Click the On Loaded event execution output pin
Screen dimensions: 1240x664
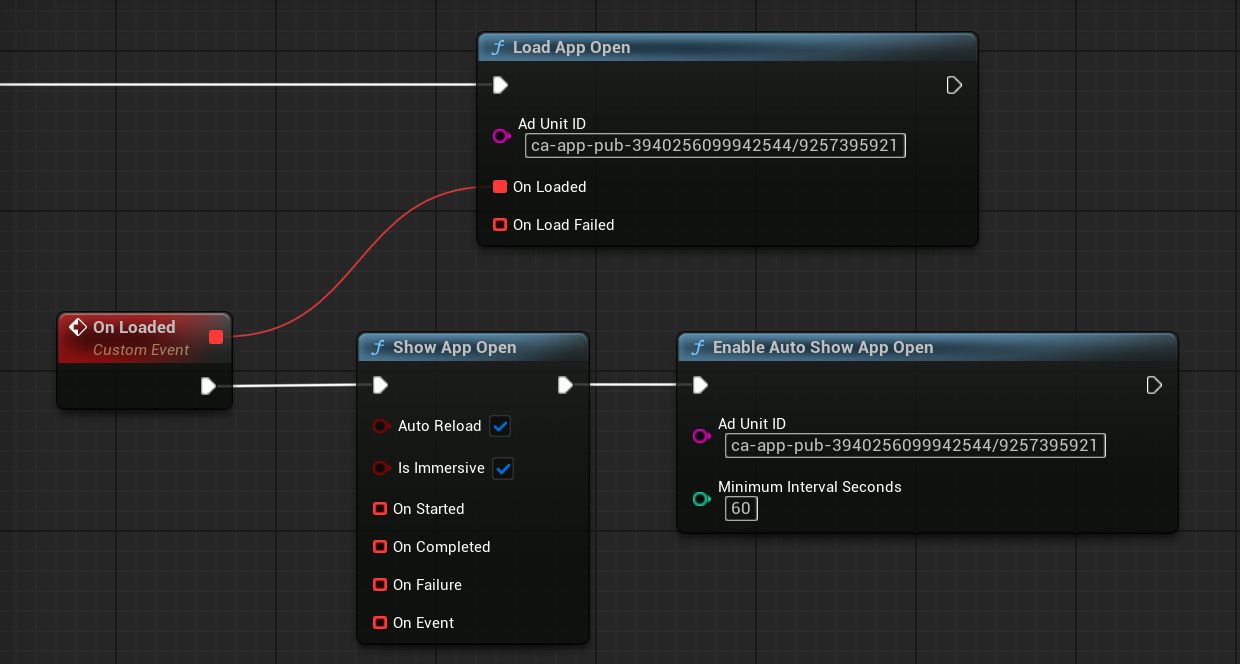208,386
